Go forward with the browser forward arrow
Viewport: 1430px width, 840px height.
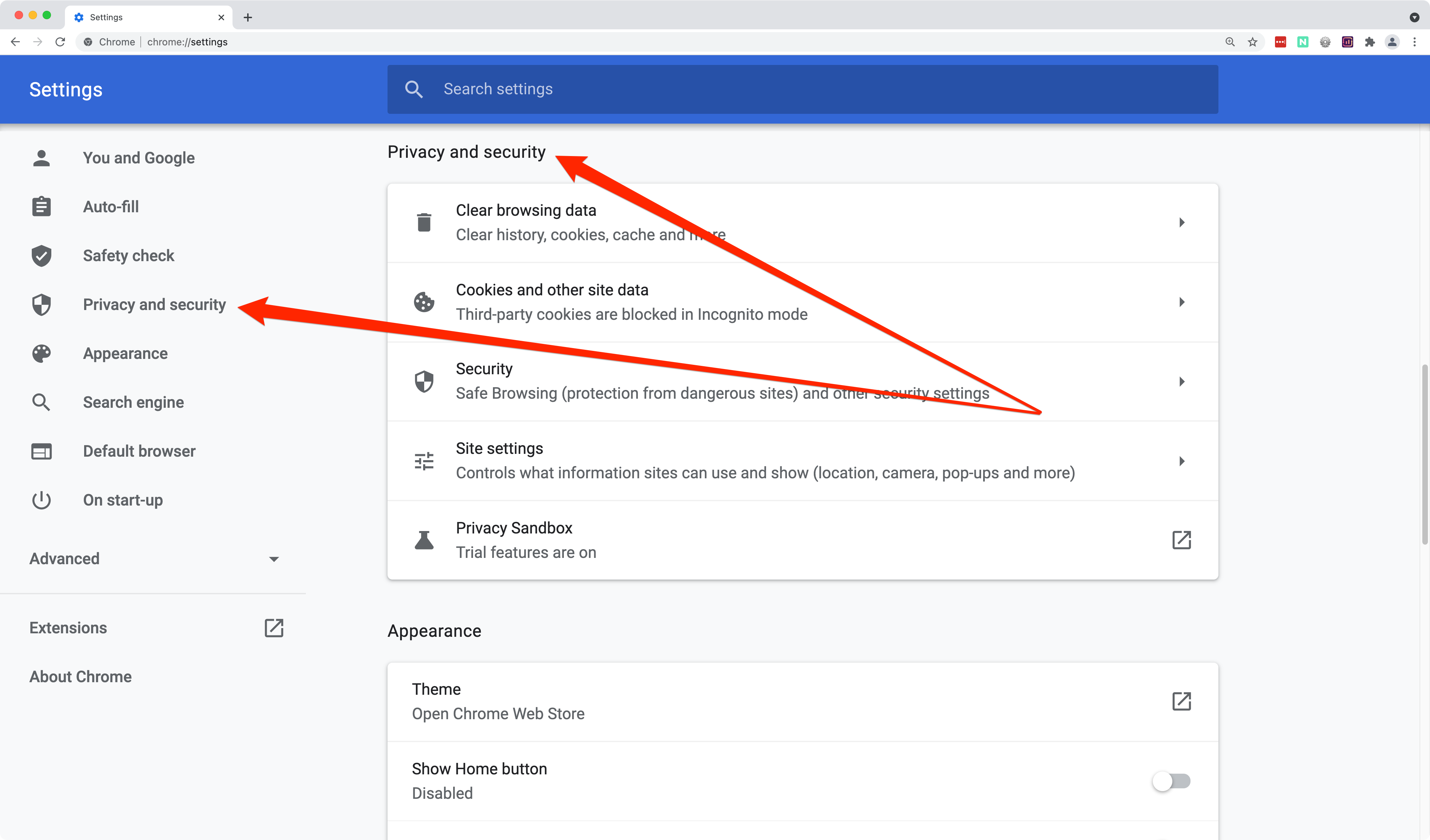click(37, 42)
